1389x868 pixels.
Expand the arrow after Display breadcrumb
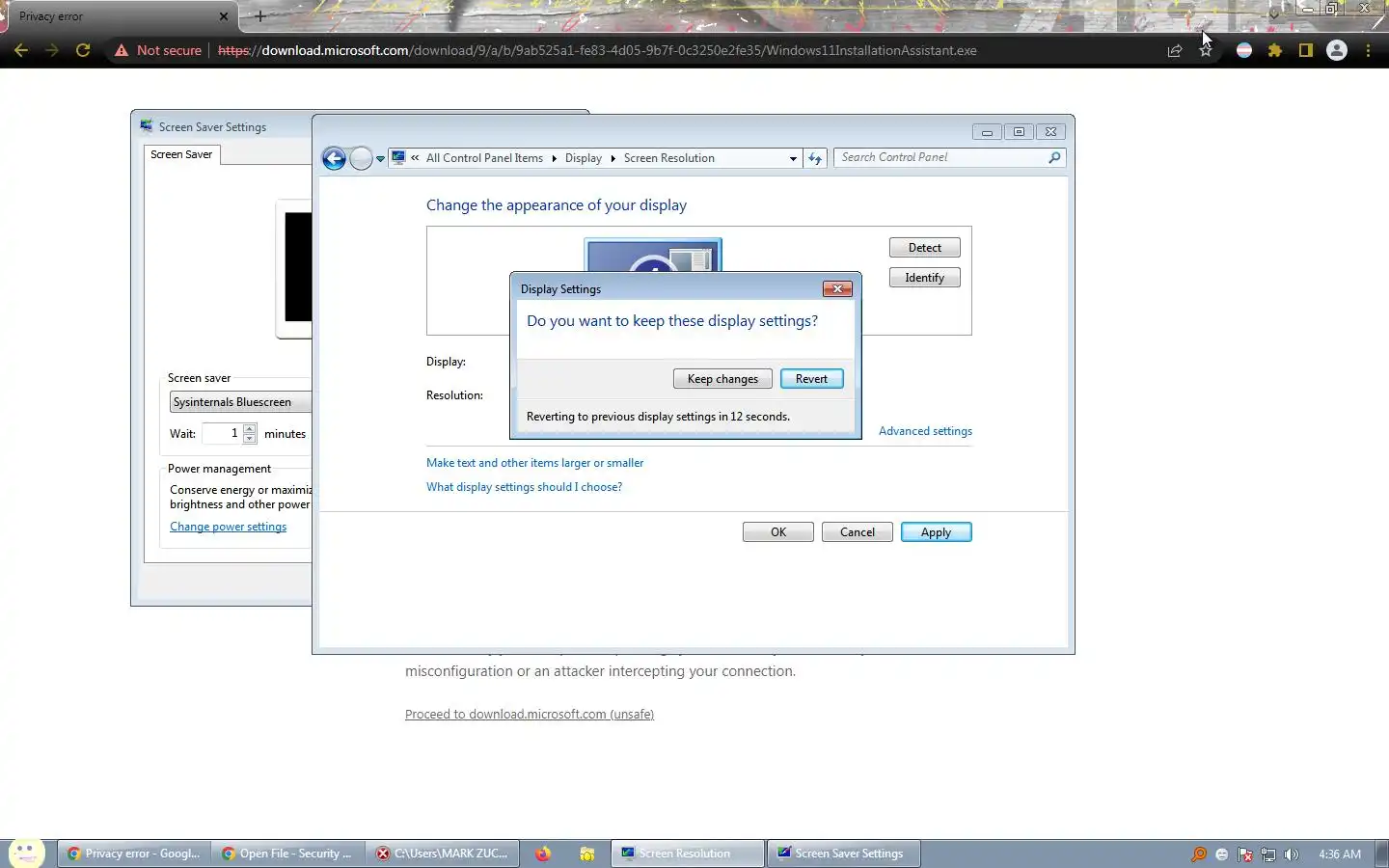pos(613,158)
